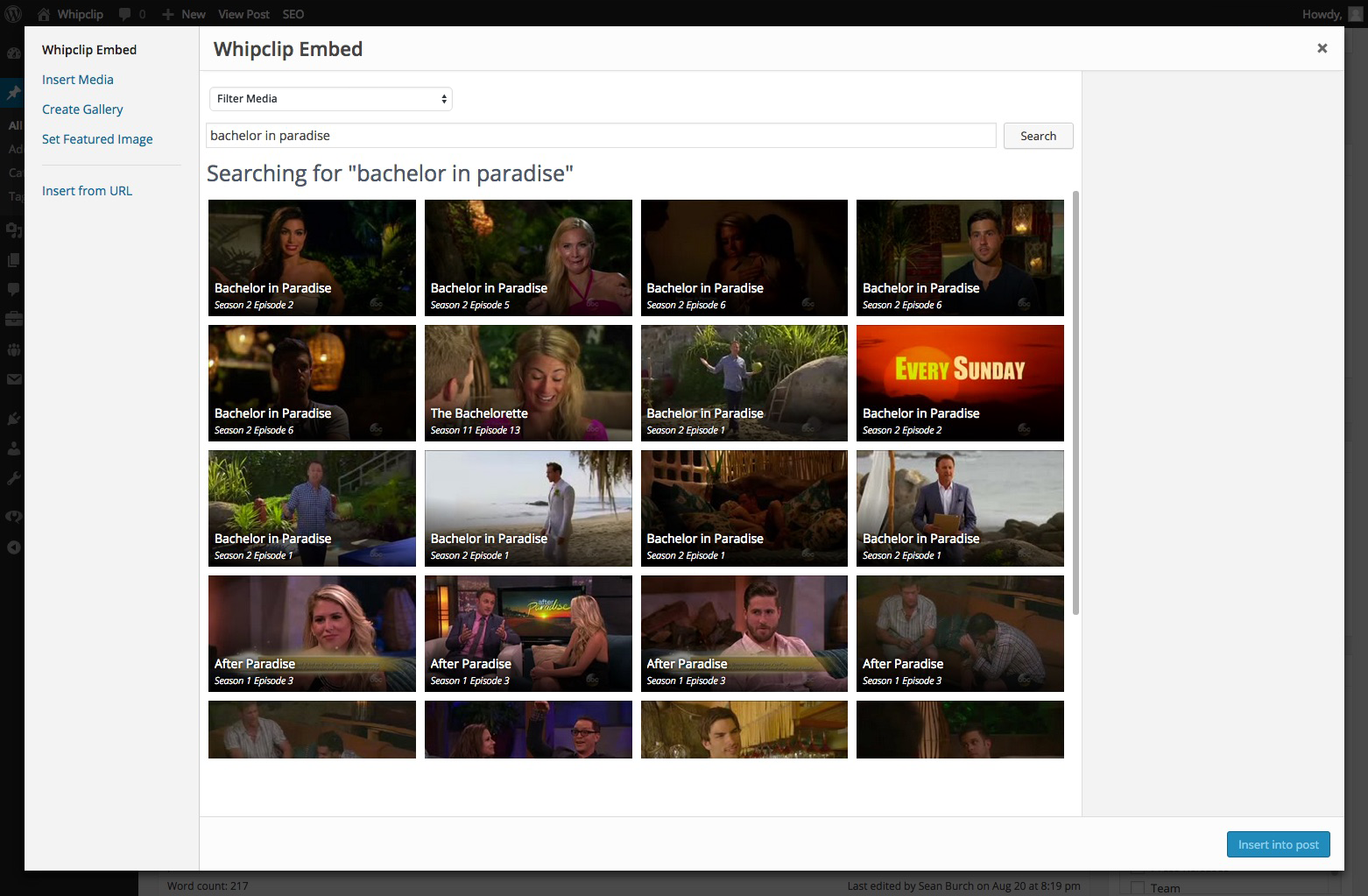Select bottom-row clip of dark-haired man at bar
This screenshot has width=1368, height=896.
[x=744, y=730]
